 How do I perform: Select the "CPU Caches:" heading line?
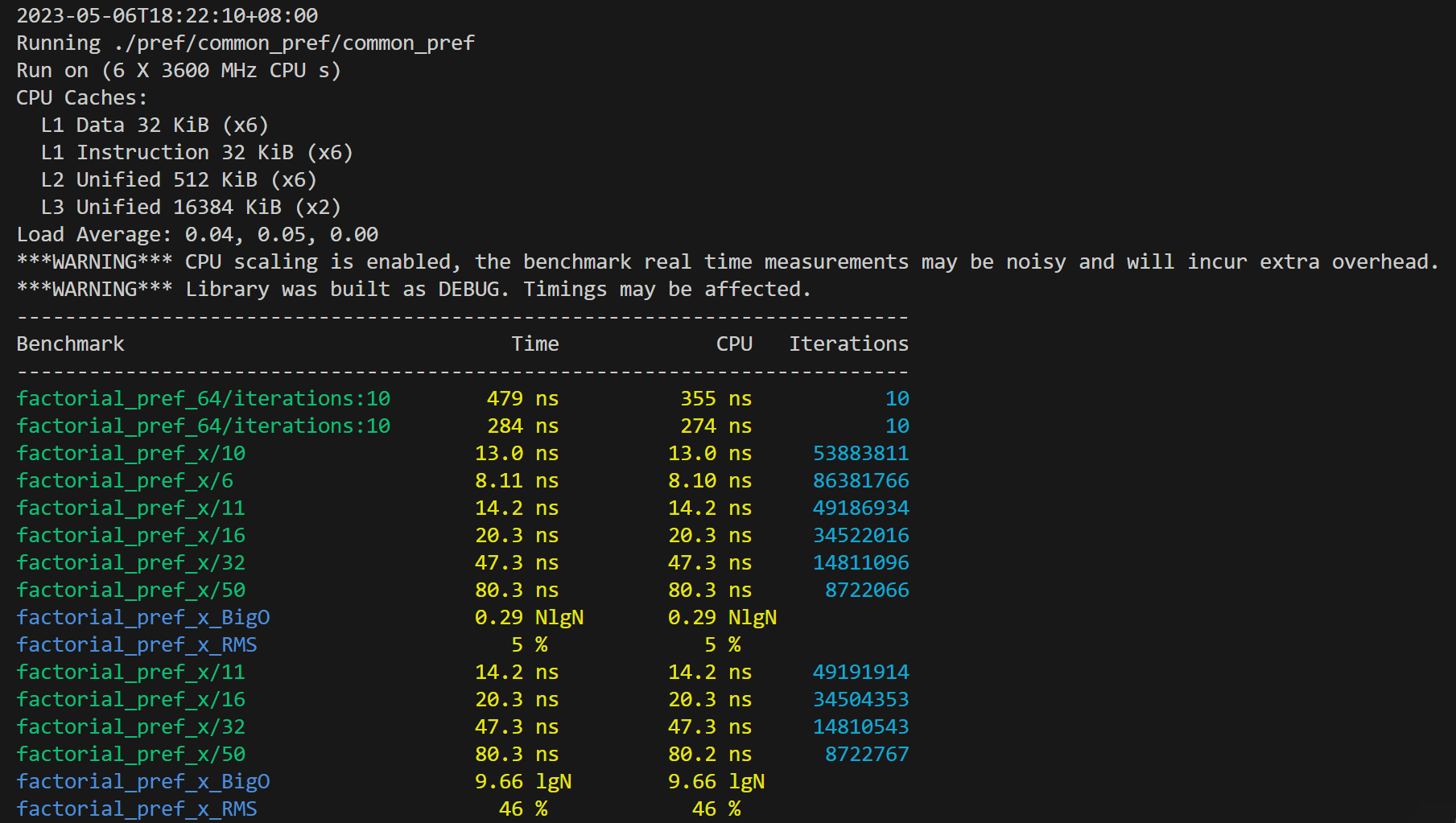82,97
